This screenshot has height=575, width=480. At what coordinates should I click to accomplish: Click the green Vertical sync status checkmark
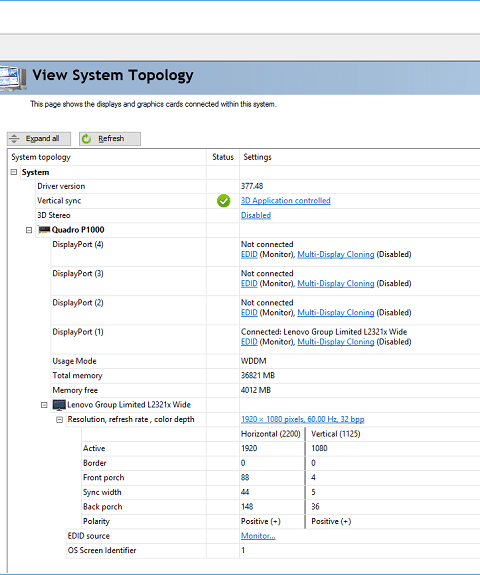coord(223,201)
